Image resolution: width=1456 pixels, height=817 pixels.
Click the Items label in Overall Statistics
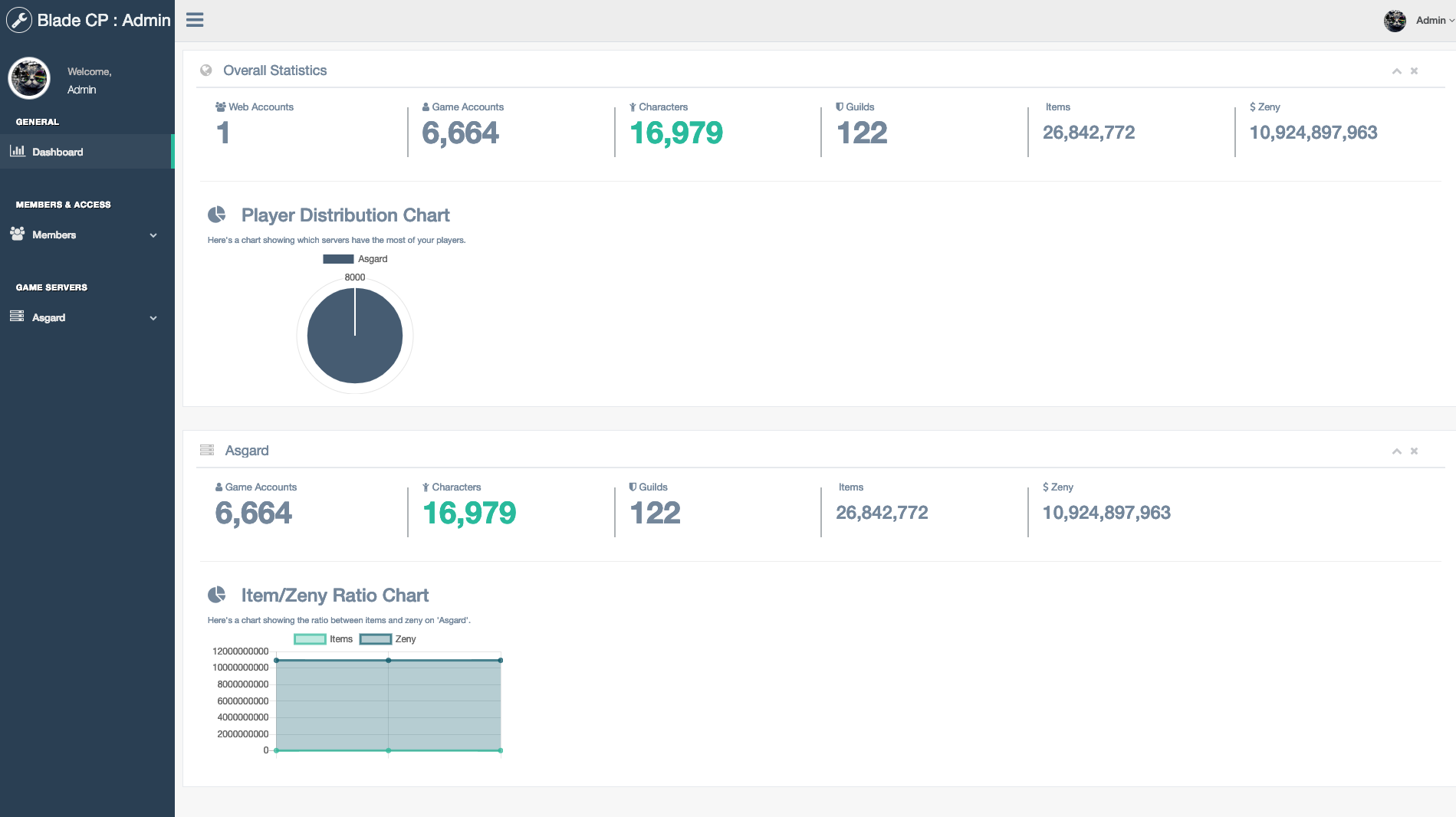[x=1058, y=107]
